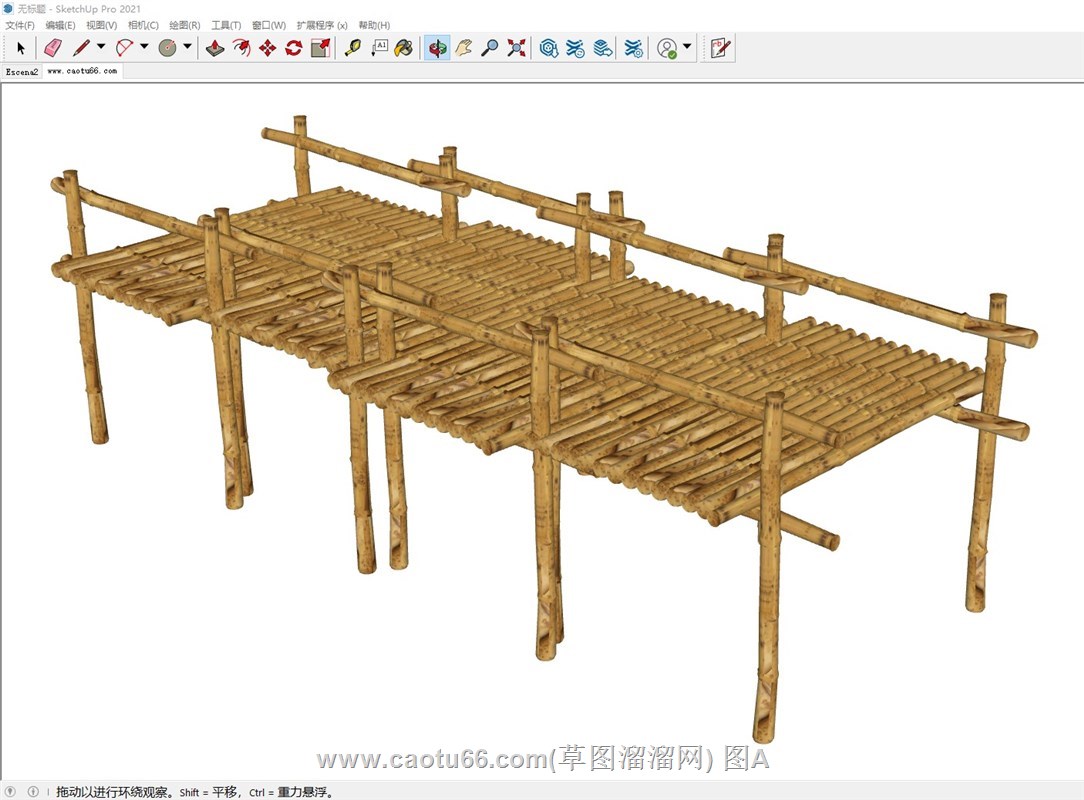Expand the Line tool dropdown arrow
Image resolution: width=1084 pixels, height=800 pixels.
click(101, 47)
